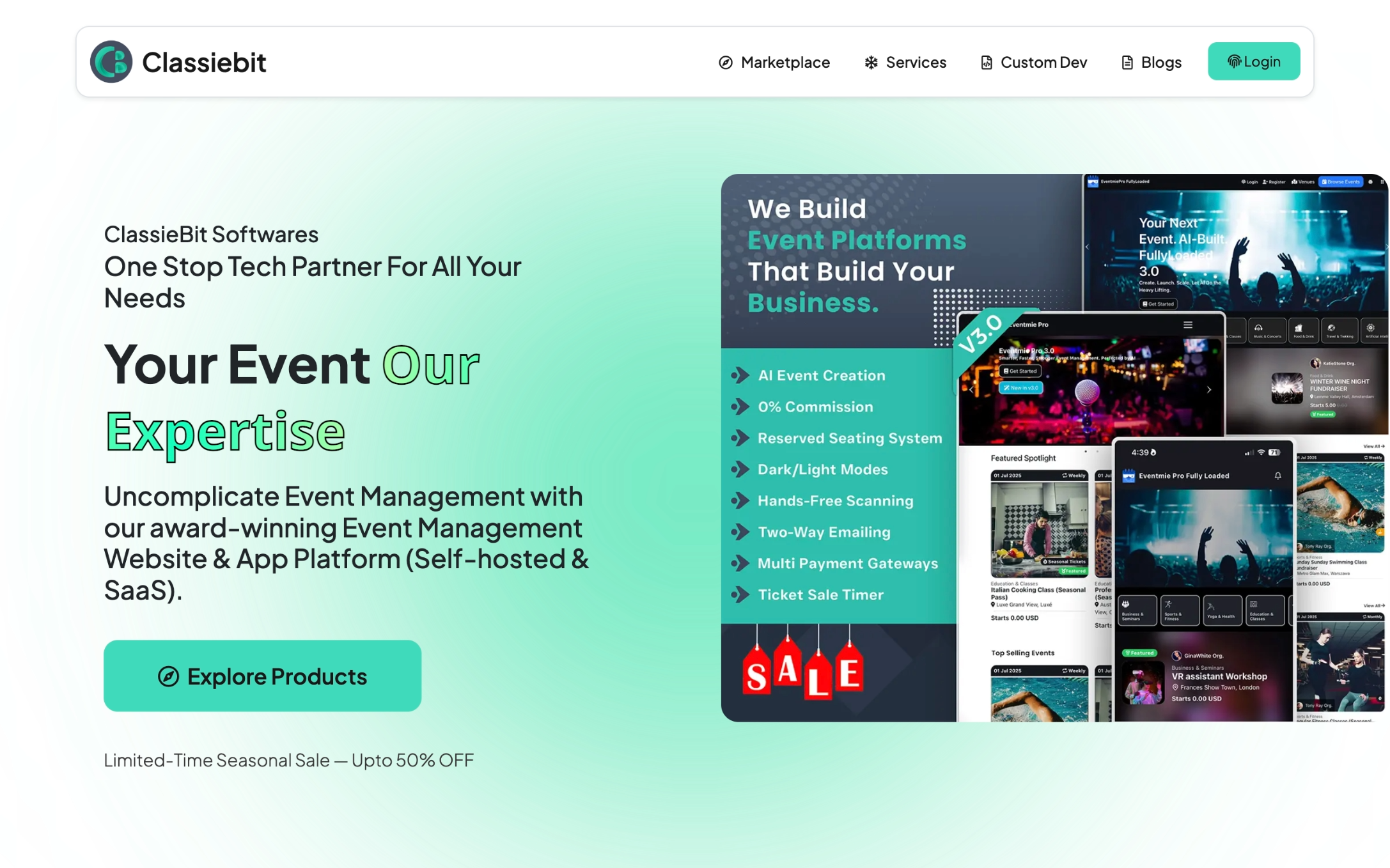Image resolution: width=1390 pixels, height=868 pixels.
Task: Select the "ClassieBit Softwares" text line
Action: click(212, 235)
